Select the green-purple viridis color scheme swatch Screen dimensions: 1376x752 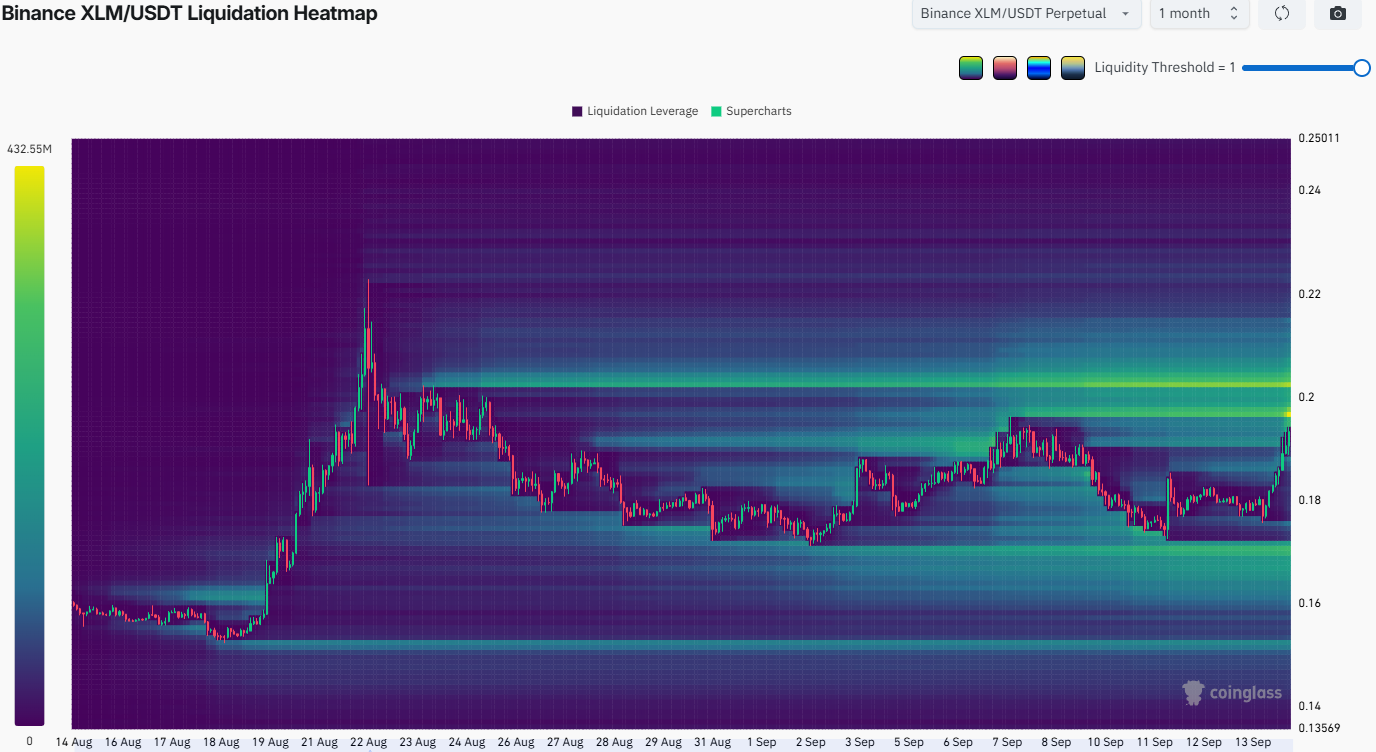tap(971, 68)
